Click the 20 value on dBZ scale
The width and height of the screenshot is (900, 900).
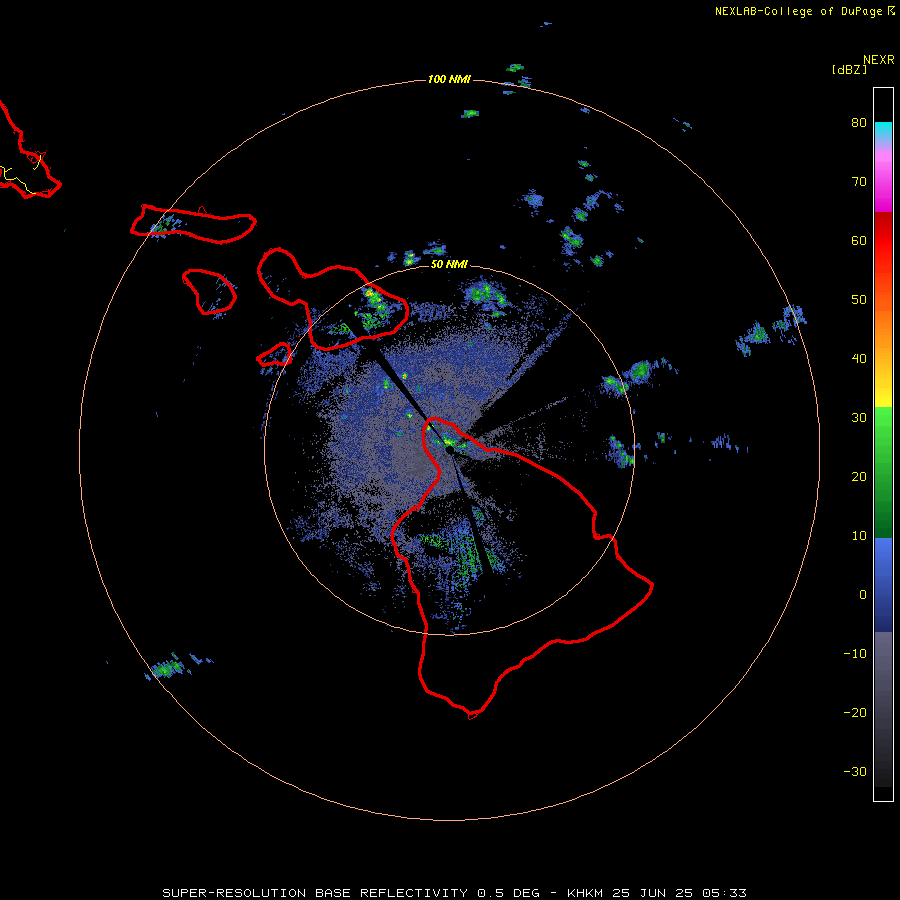[859, 476]
